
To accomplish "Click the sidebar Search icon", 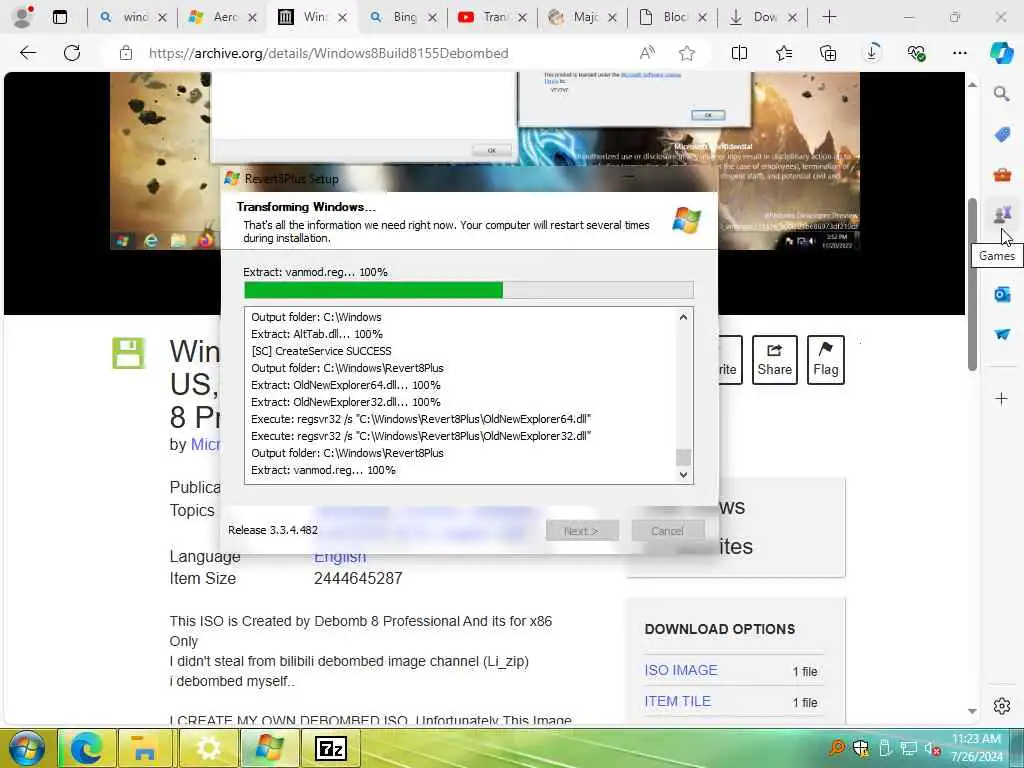I will 1001,94.
